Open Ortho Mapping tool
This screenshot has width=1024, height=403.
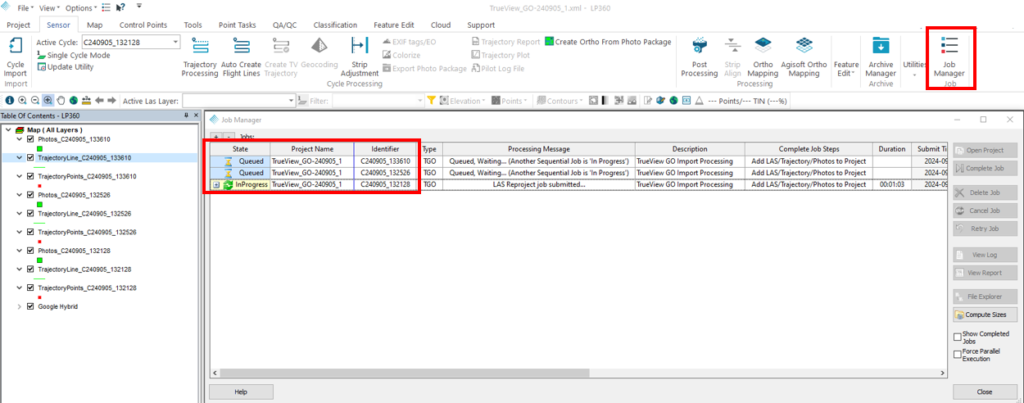763,57
